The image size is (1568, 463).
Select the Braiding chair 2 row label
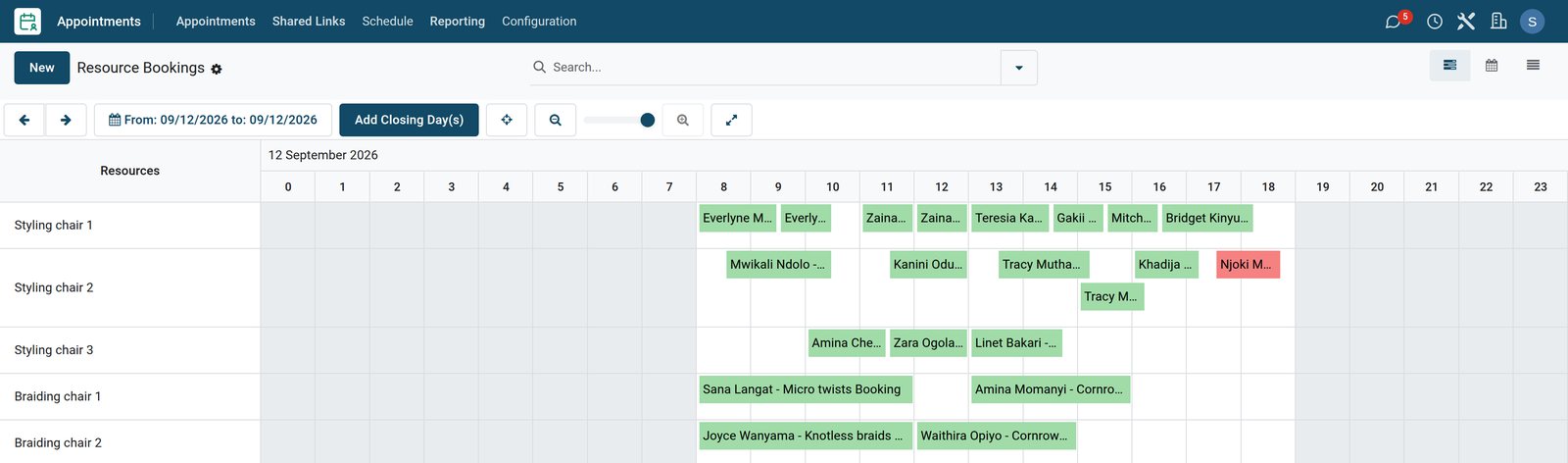tap(58, 443)
